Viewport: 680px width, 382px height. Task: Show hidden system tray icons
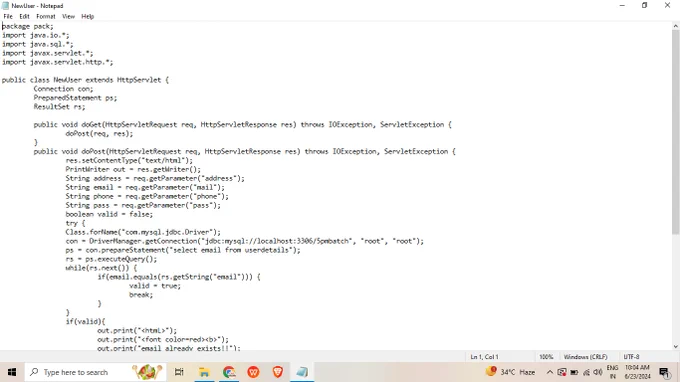tap(549, 372)
